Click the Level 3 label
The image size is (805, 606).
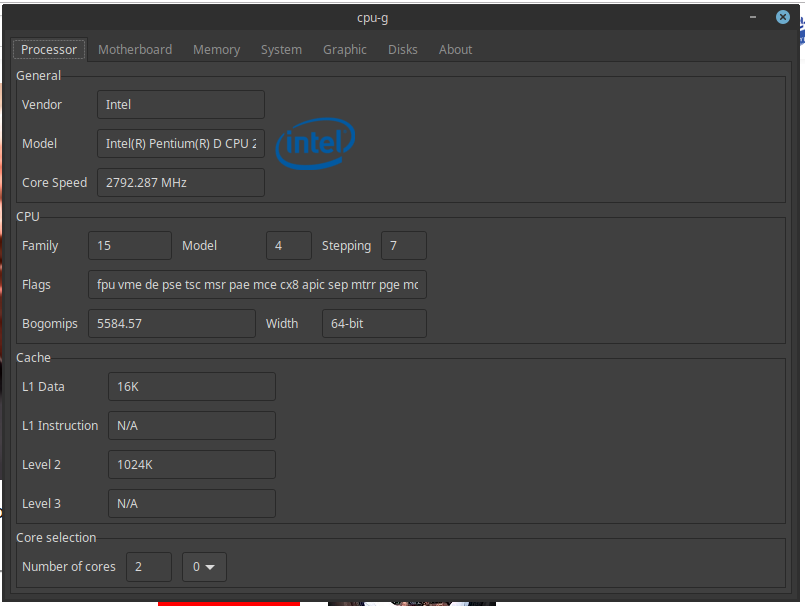(41, 504)
